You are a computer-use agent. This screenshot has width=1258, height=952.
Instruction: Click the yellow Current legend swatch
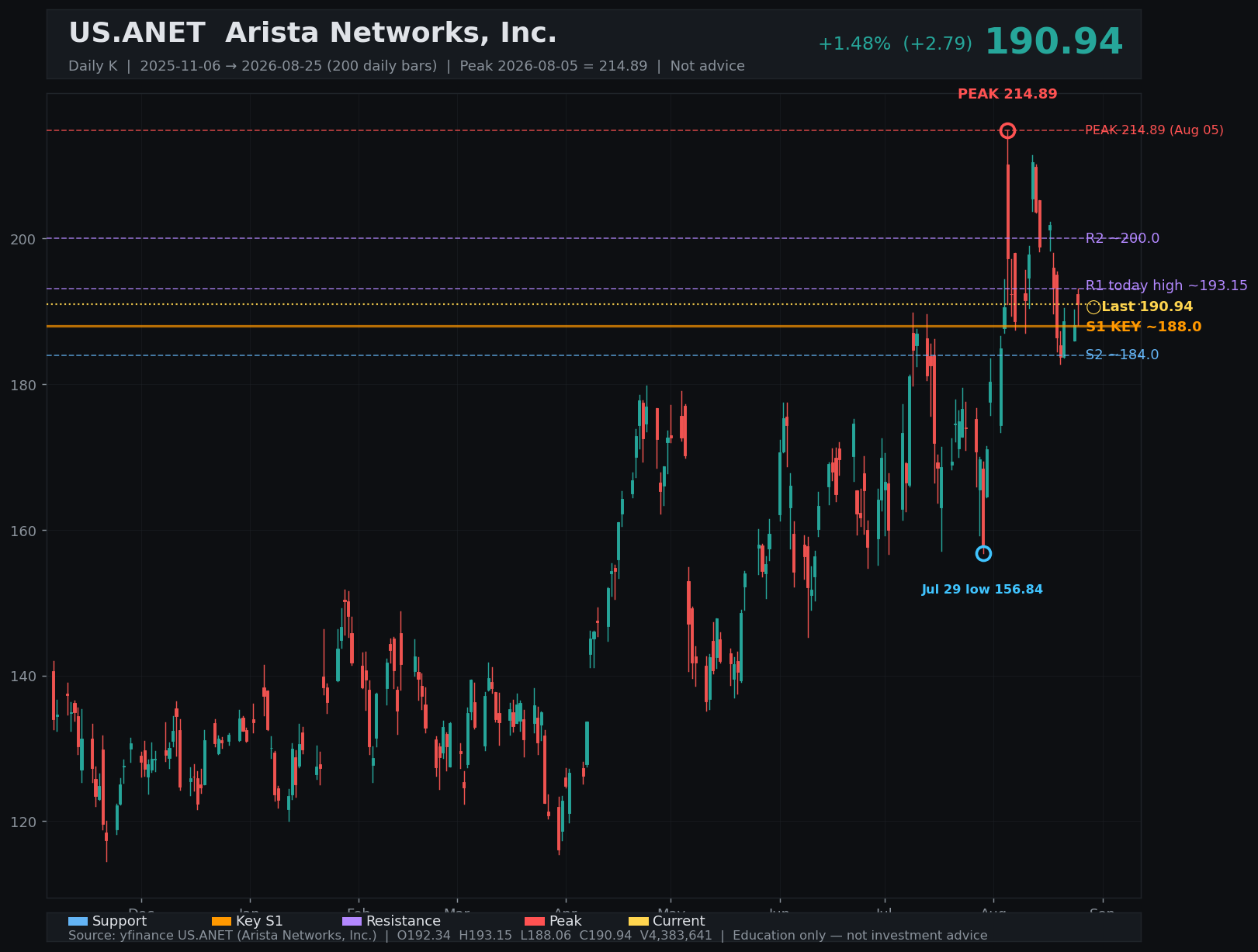(x=638, y=921)
